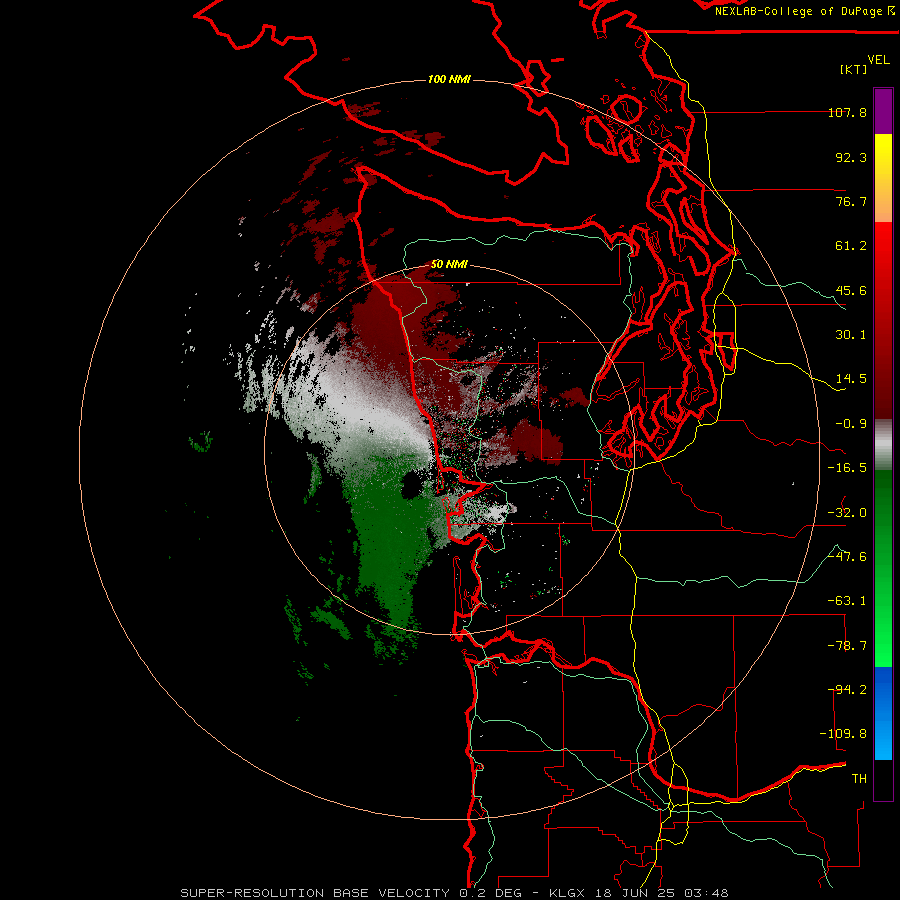The image size is (900, 900).
Task: Select the -32.0 scale value
Action: pyautogui.click(x=847, y=513)
